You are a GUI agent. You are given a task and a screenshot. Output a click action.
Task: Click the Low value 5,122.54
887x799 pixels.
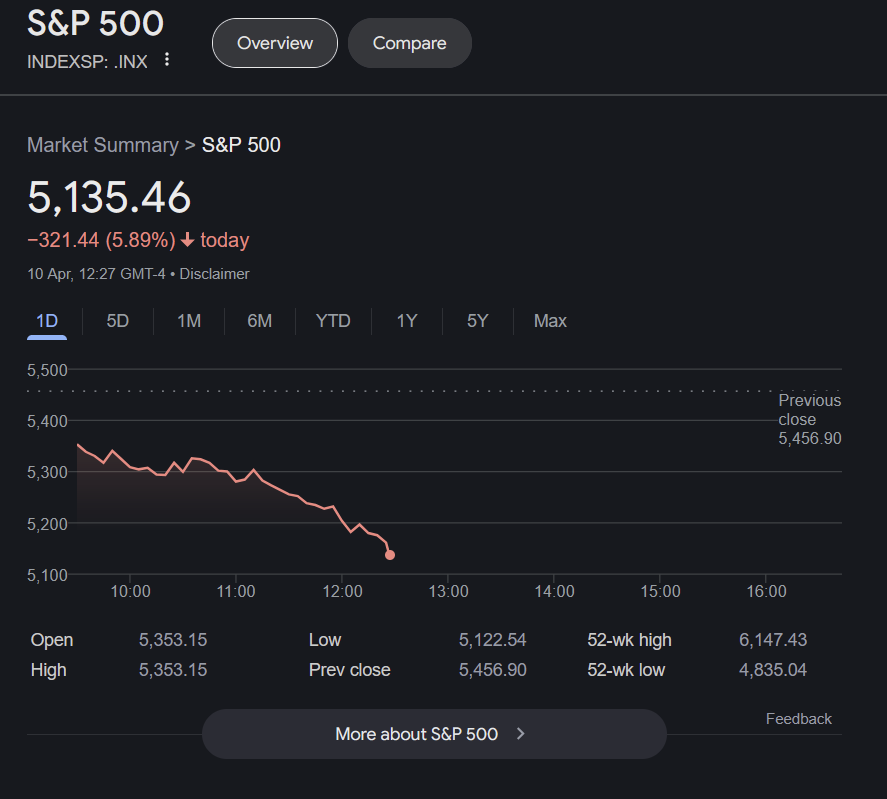493,640
